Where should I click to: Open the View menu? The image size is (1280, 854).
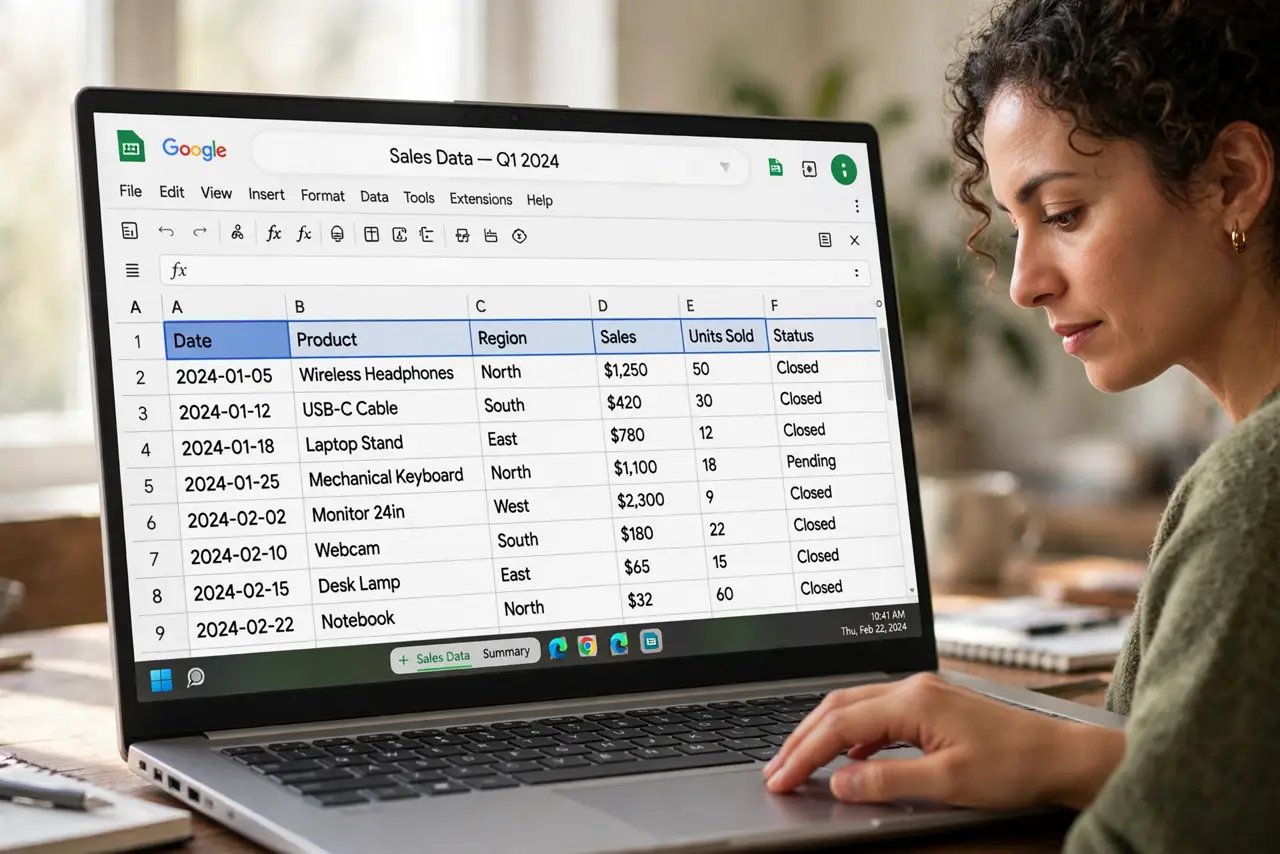[x=216, y=193]
